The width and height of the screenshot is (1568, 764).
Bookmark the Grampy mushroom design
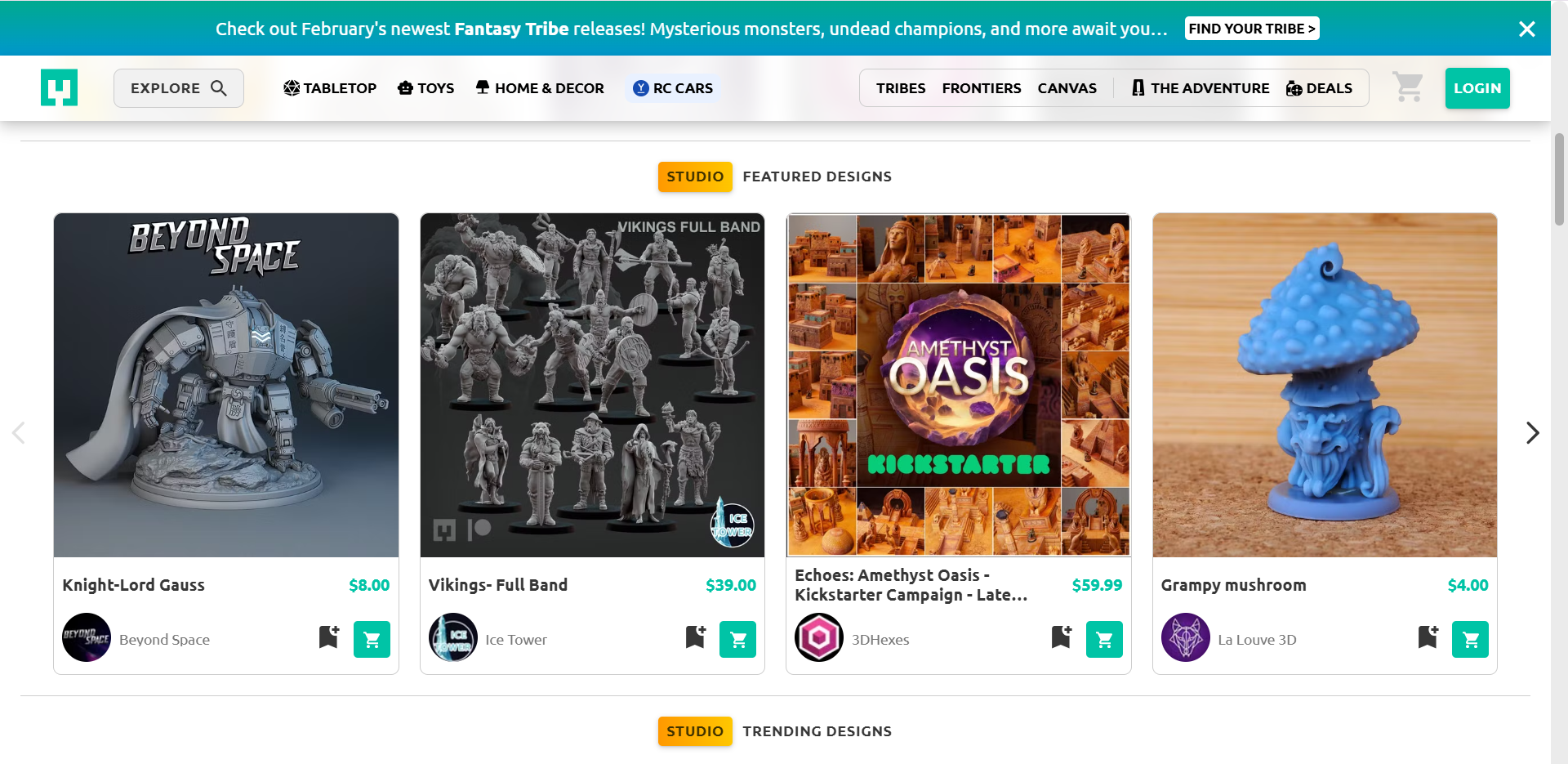1428,637
